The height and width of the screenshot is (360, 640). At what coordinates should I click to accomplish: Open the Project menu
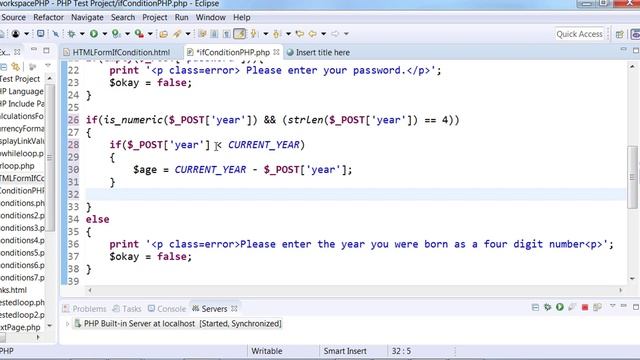pos(155,18)
